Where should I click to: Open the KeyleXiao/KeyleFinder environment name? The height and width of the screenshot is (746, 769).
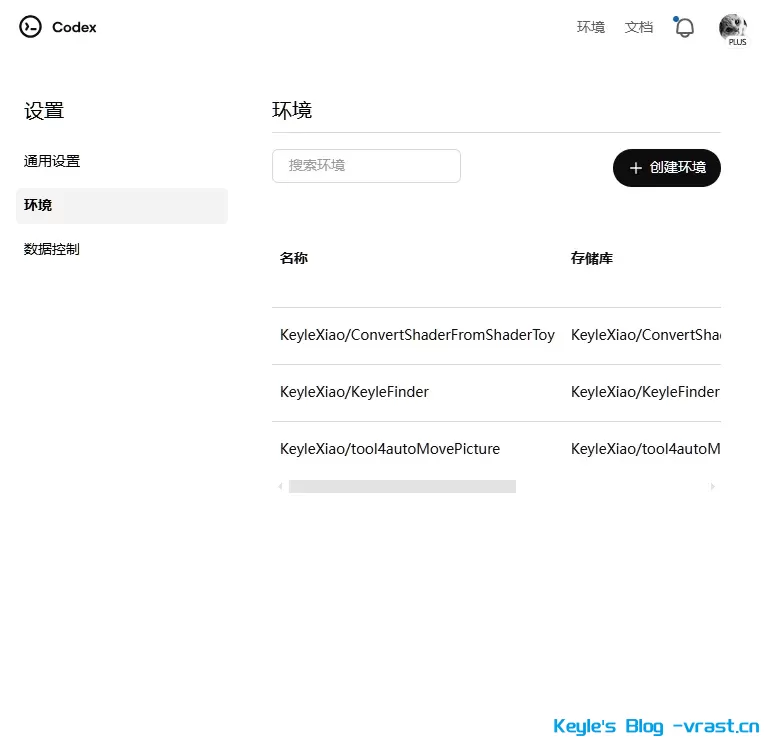[354, 392]
